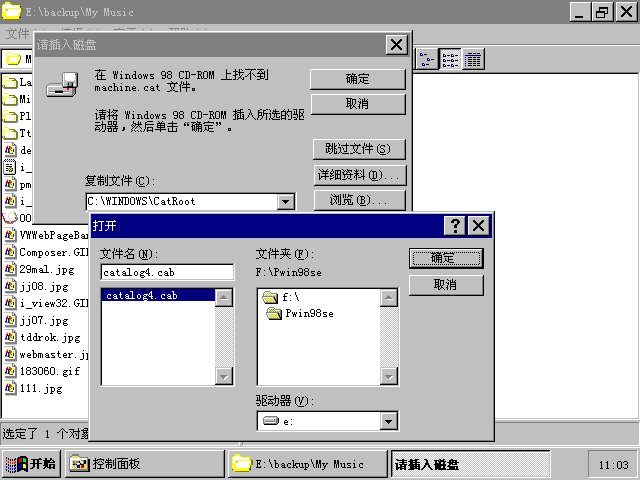Click the Skip File (S) button
Image resolution: width=640 pixels, height=480 pixels.
coord(359,149)
